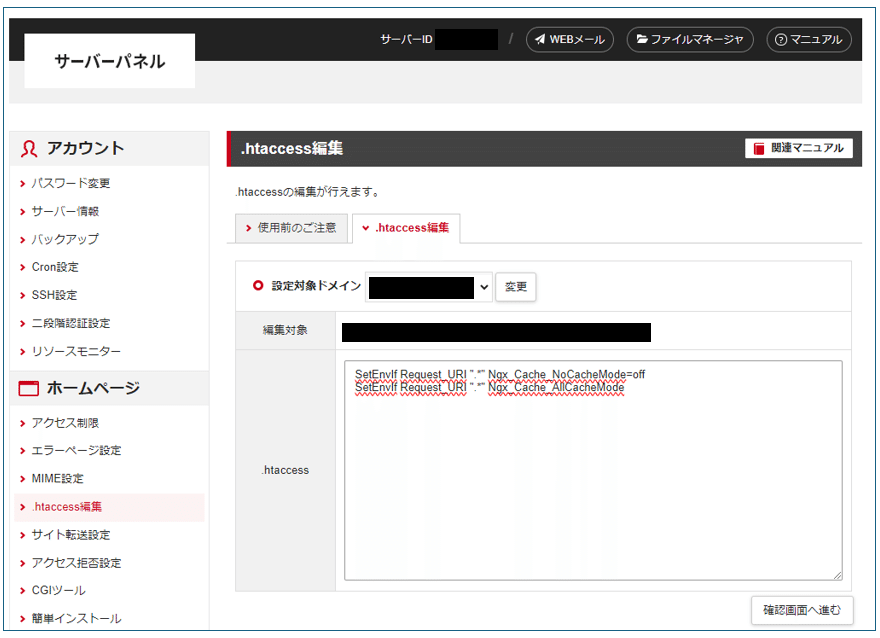Open アクセス拒否設定 in sidebar
Image resolution: width=880 pixels, height=638 pixels.
(76, 563)
